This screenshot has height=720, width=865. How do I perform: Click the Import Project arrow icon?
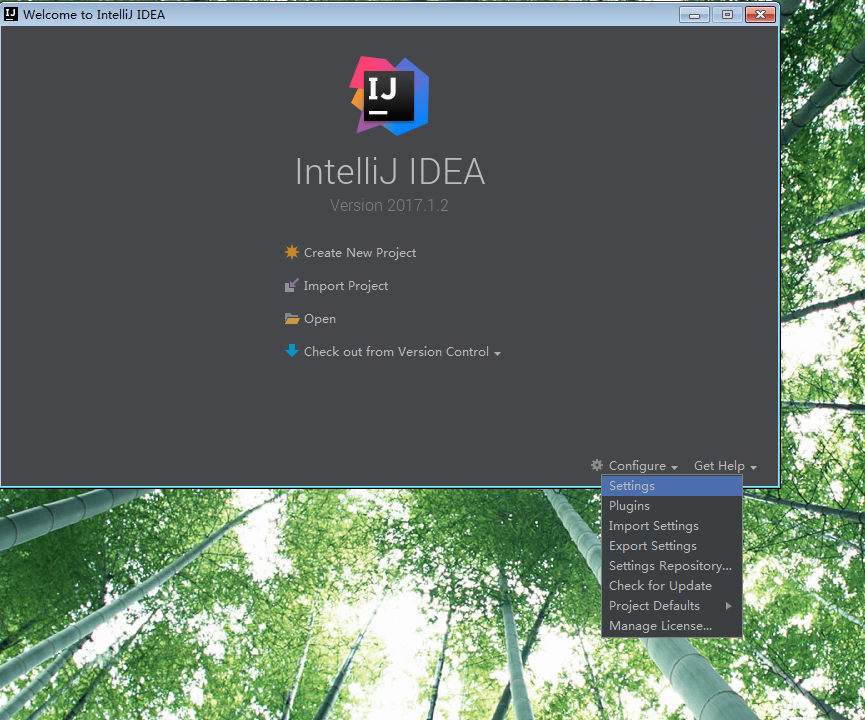(x=291, y=285)
